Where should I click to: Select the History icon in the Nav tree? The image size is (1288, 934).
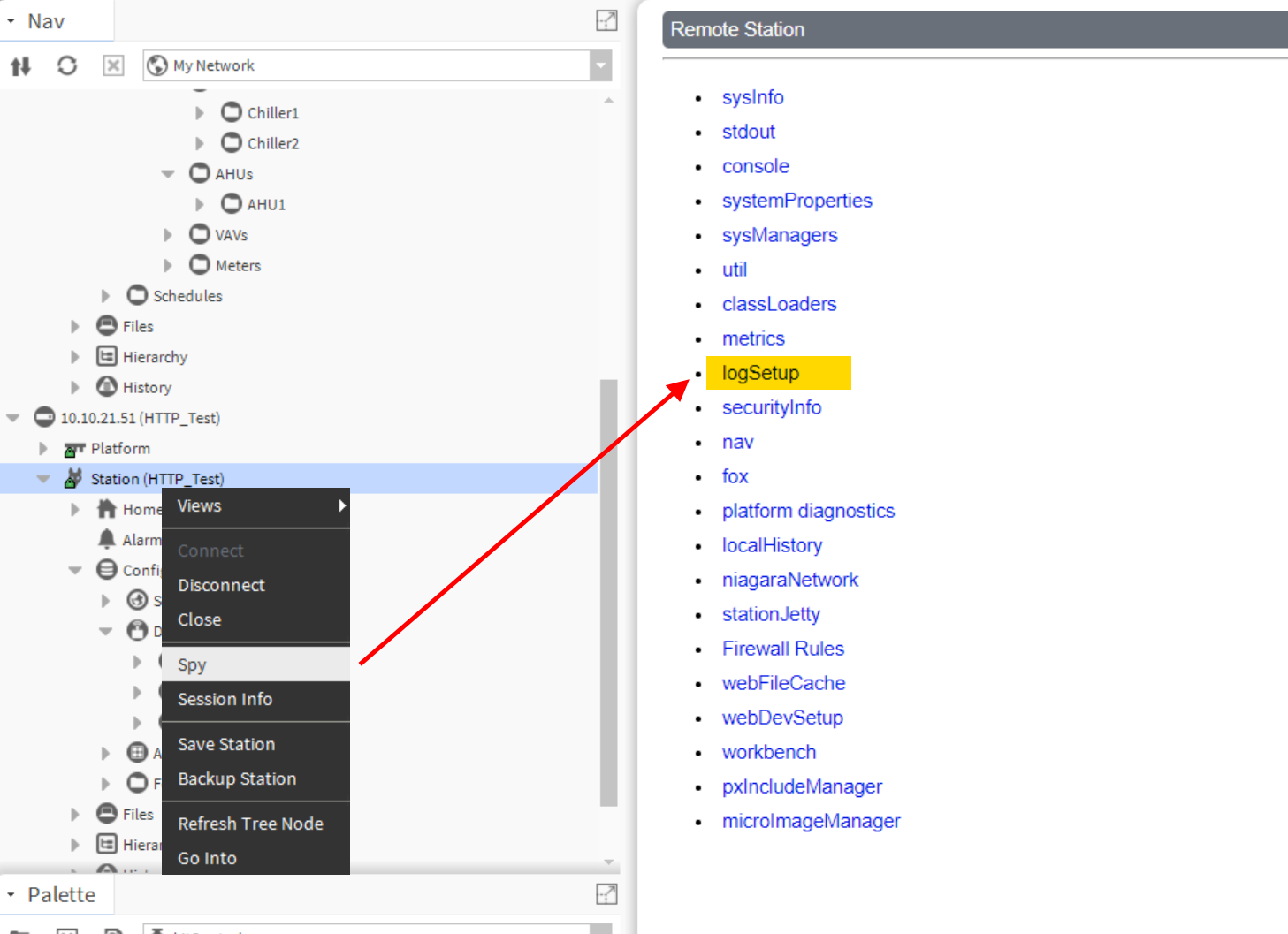pyautogui.click(x=107, y=387)
